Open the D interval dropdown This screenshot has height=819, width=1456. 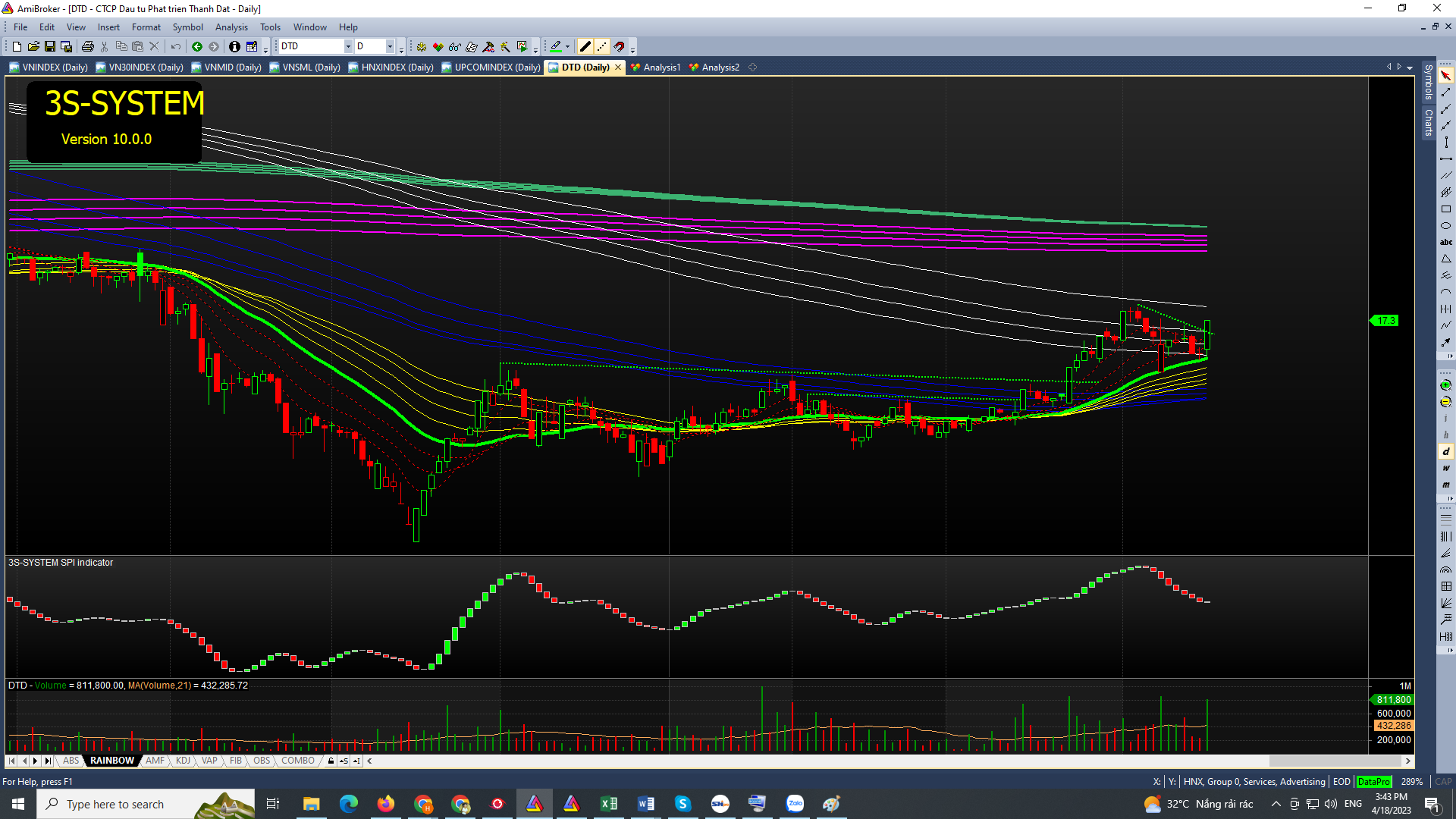click(390, 46)
